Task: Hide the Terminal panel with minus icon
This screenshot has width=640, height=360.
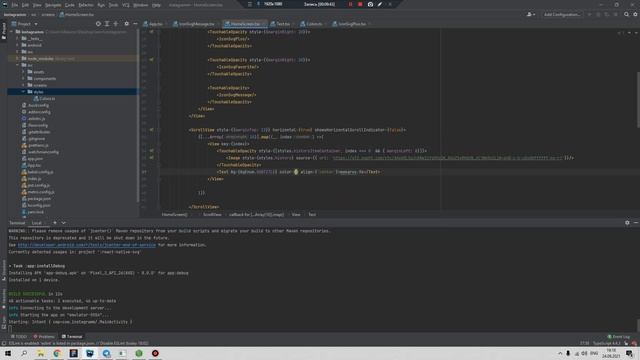Action: [636, 222]
